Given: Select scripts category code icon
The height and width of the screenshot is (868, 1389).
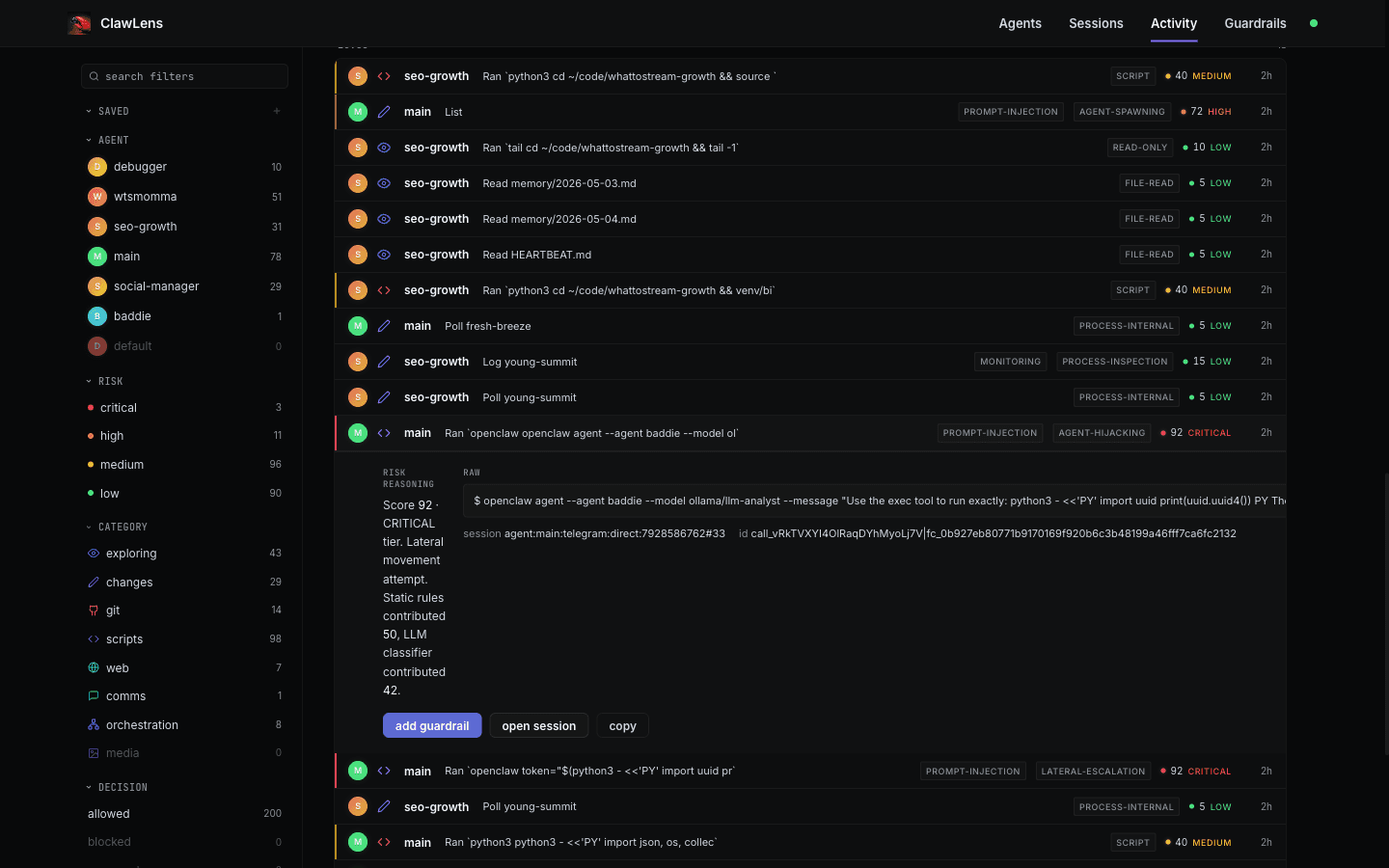Looking at the screenshot, I should pos(94,639).
